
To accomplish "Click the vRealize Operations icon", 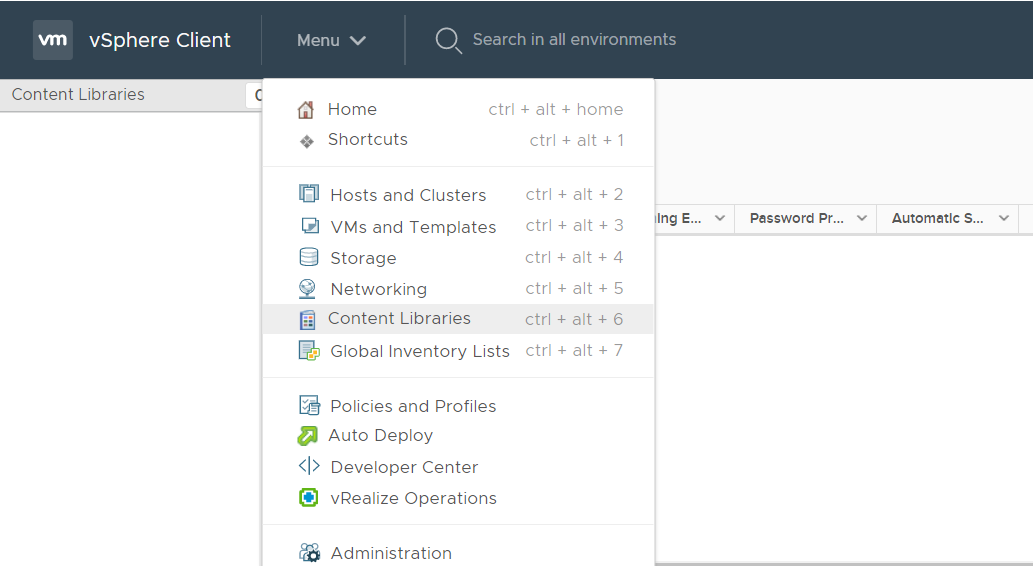I will 309,497.
